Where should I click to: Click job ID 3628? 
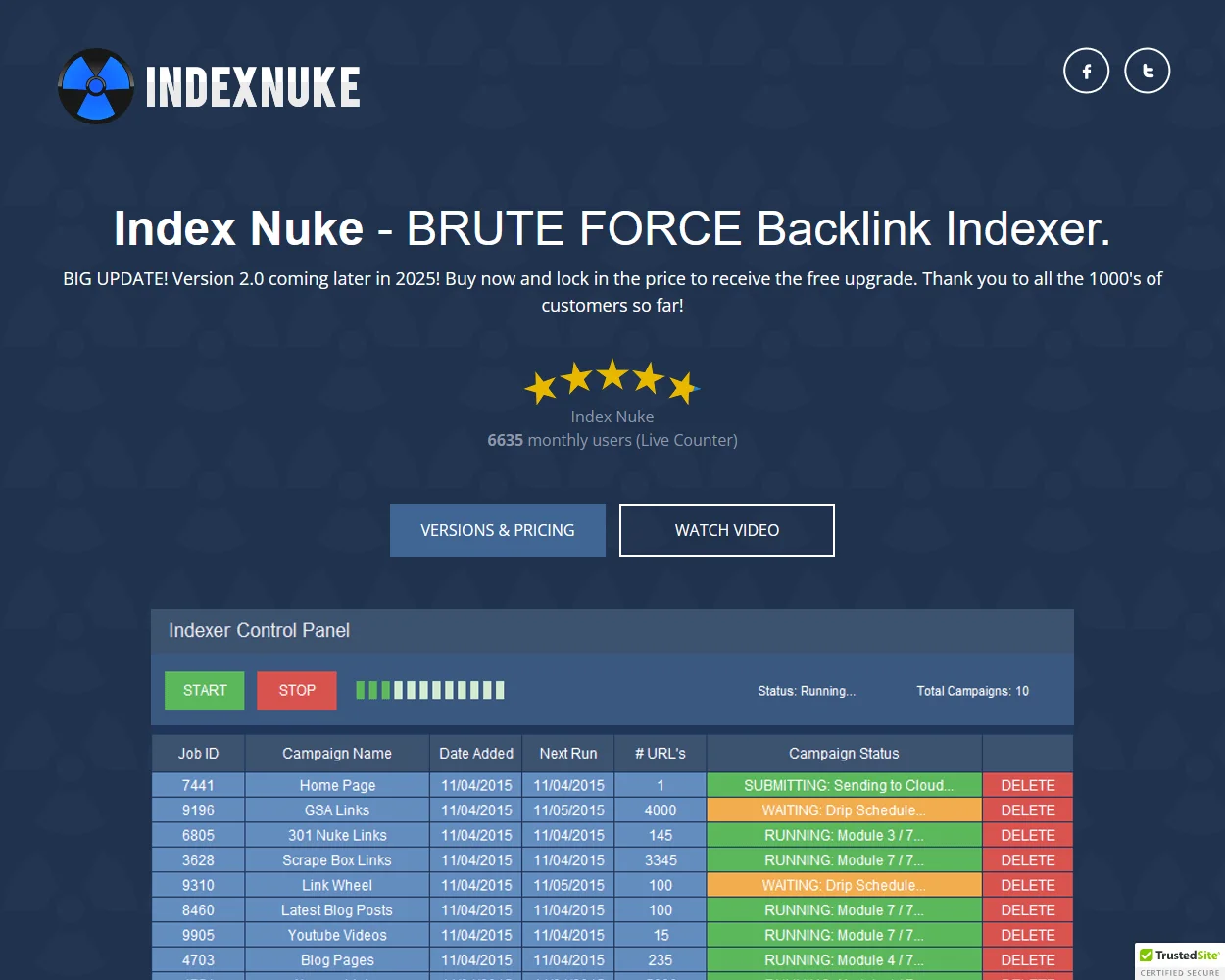click(198, 860)
